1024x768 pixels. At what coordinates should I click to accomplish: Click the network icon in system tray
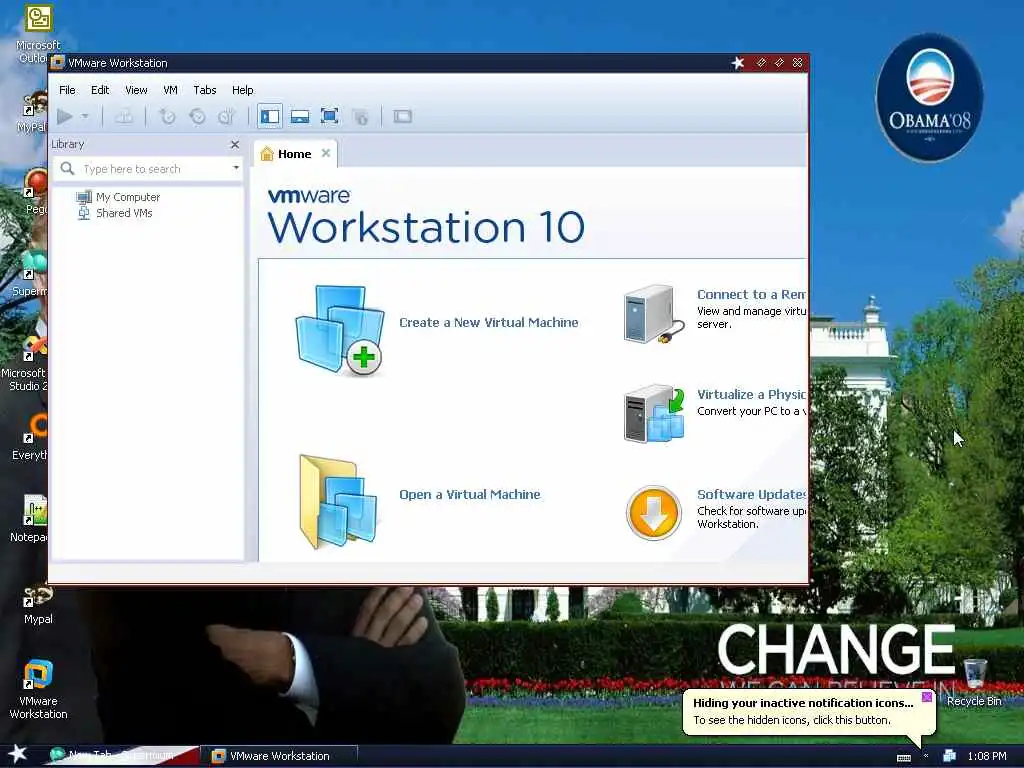click(x=949, y=756)
